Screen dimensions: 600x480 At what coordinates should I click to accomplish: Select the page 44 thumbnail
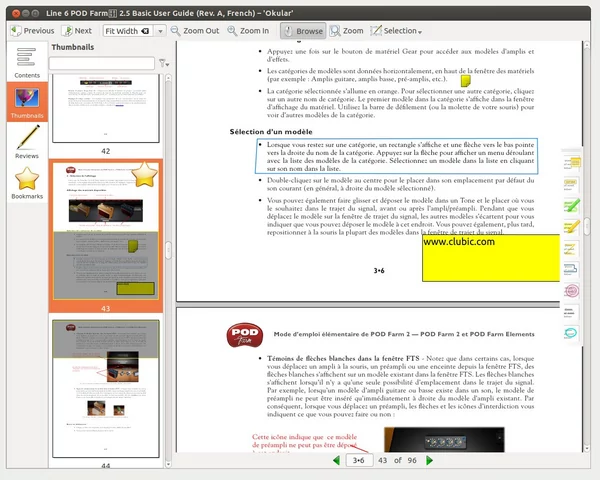pos(106,389)
